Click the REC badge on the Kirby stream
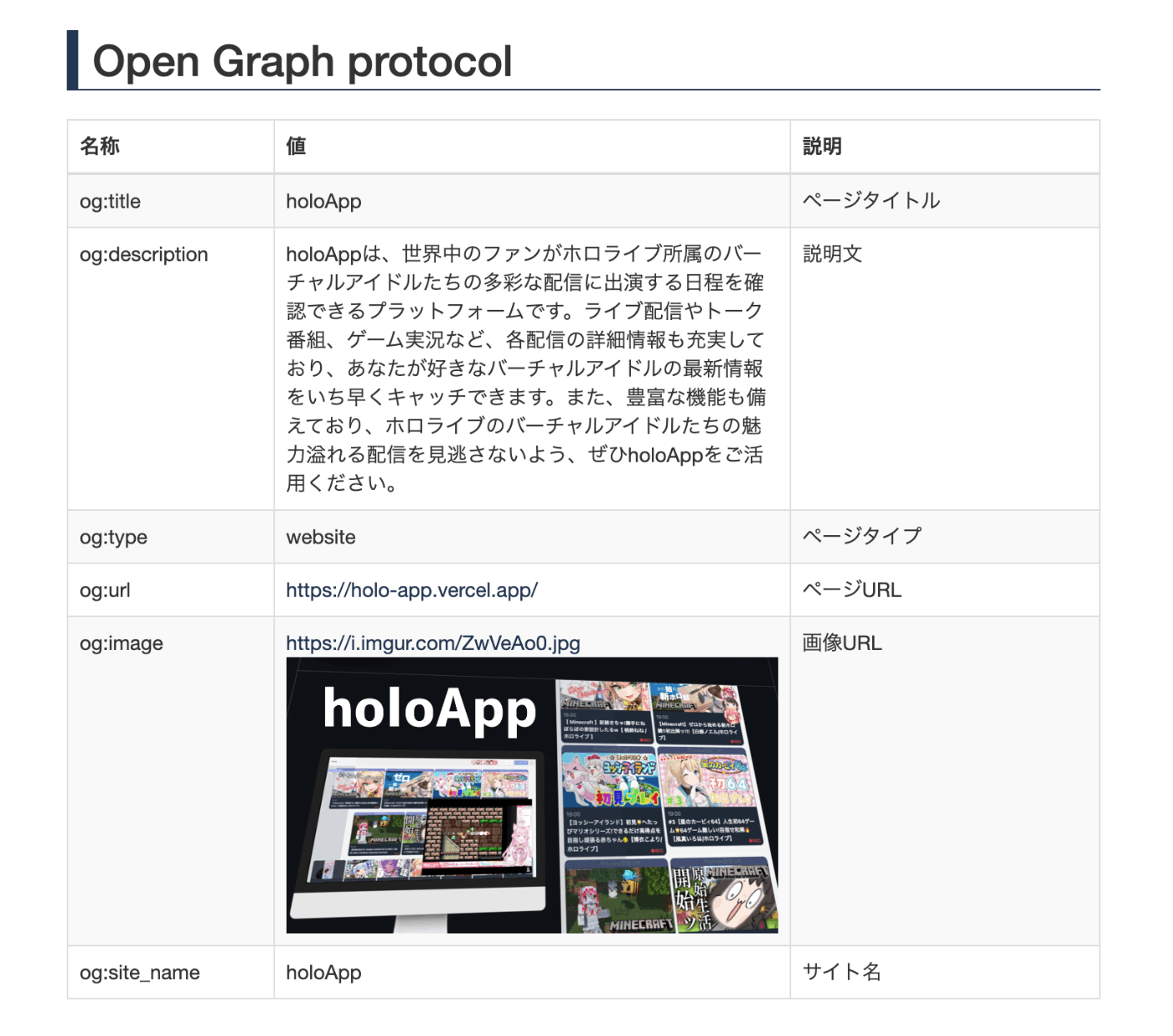This screenshot has height=1036, width=1173. coord(753,841)
